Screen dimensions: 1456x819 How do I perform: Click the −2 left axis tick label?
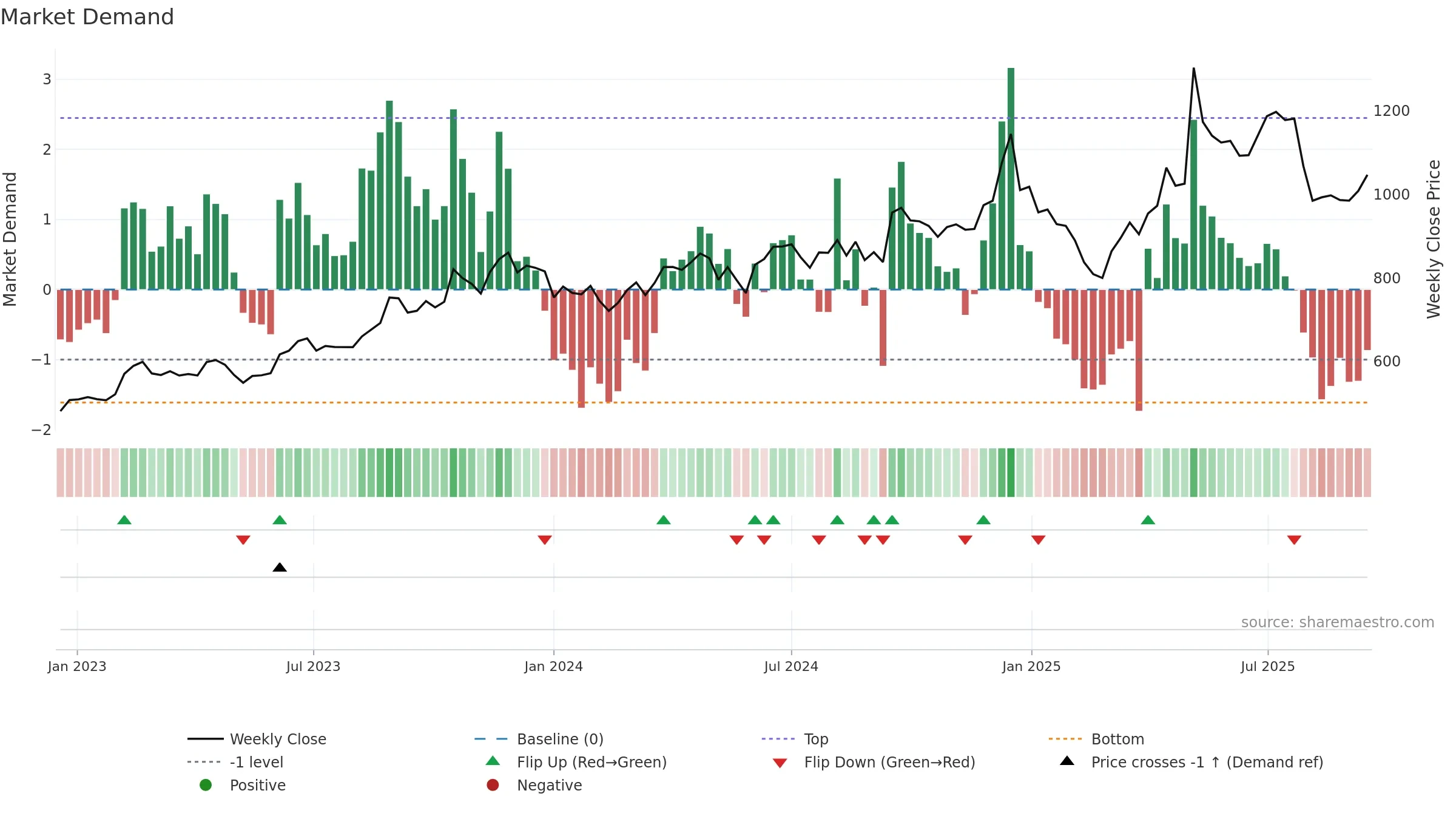[x=41, y=430]
